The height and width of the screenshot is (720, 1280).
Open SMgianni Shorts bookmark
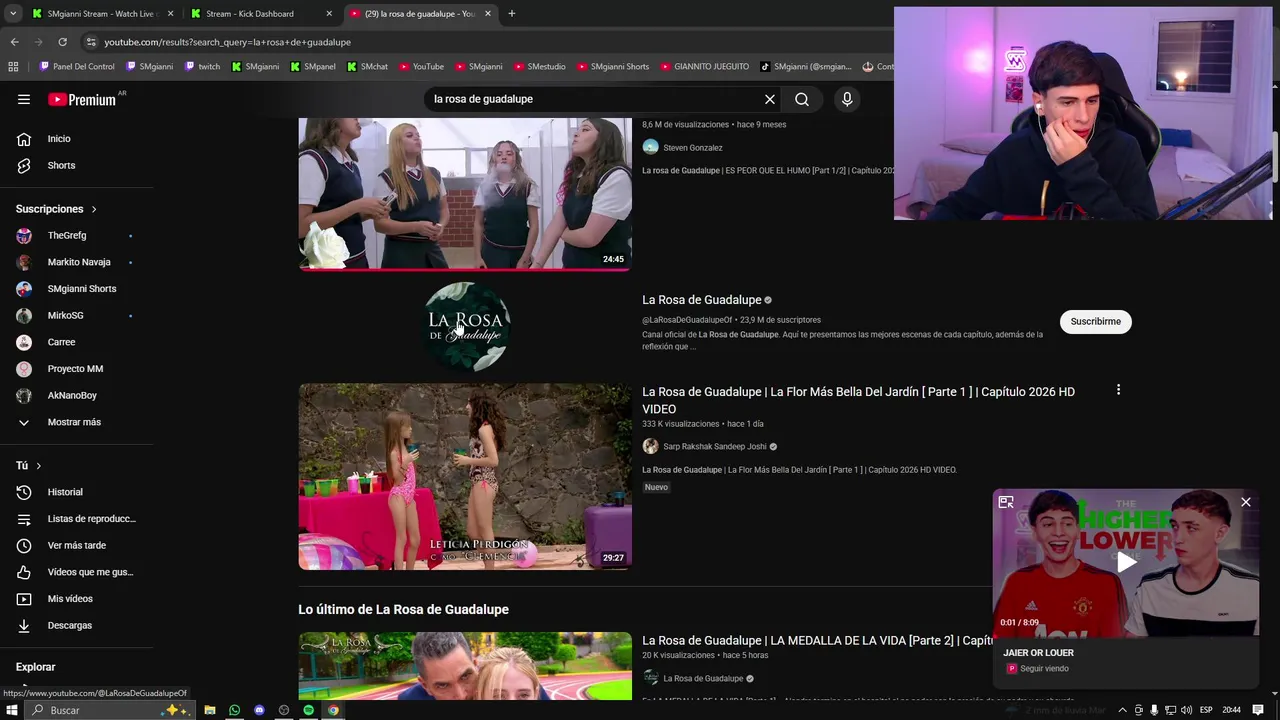pyautogui.click(x=612, y=67)
